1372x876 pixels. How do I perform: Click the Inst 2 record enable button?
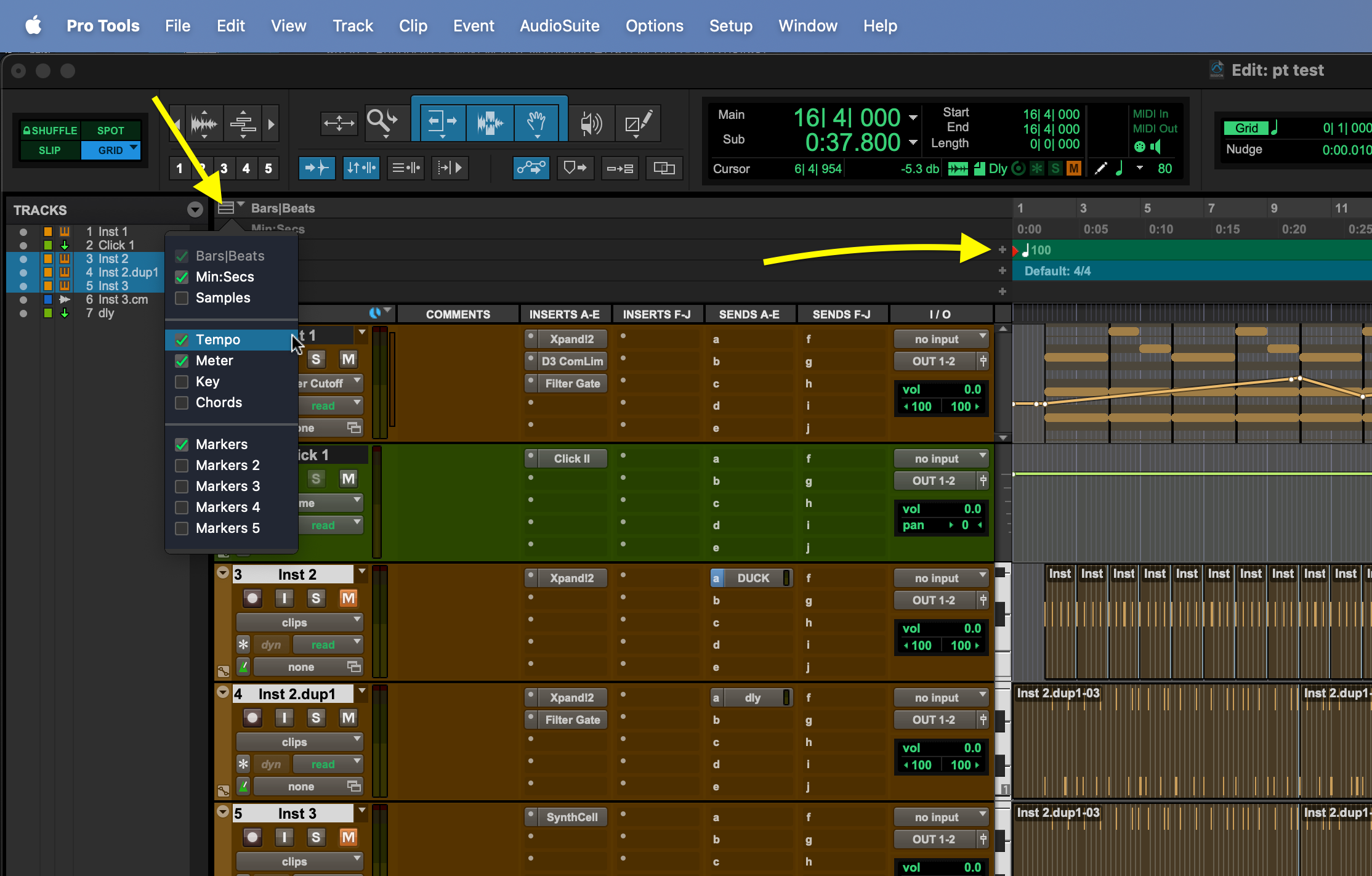(252, 598)
